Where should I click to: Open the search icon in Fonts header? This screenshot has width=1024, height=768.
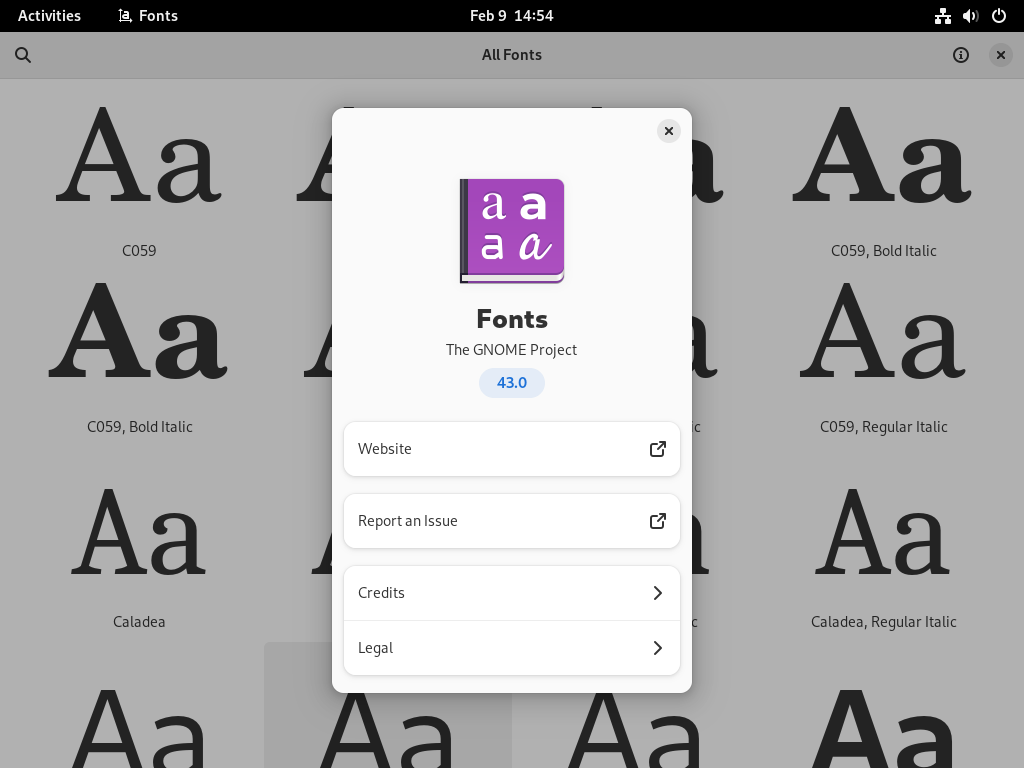tap(23, 55)
